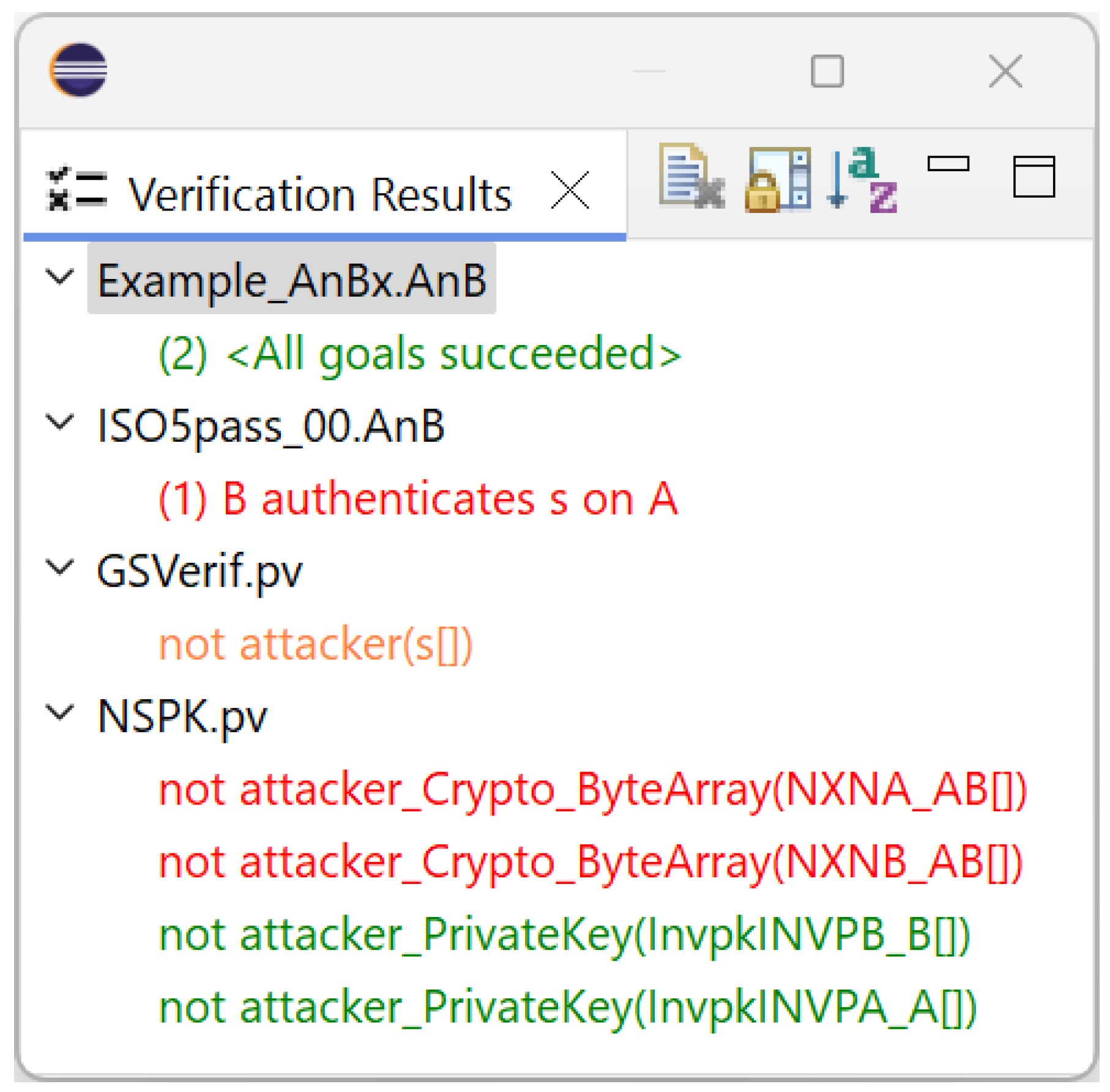This screenshot has width=1110, height=1092.
Task: Collapse the ISO5pass_00.AnB tree node
Action: 60,423
